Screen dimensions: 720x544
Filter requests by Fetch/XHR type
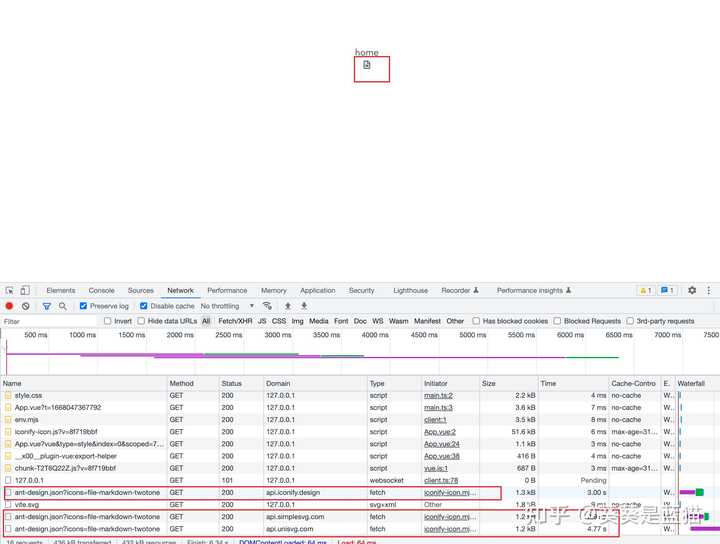coord(235,321)
